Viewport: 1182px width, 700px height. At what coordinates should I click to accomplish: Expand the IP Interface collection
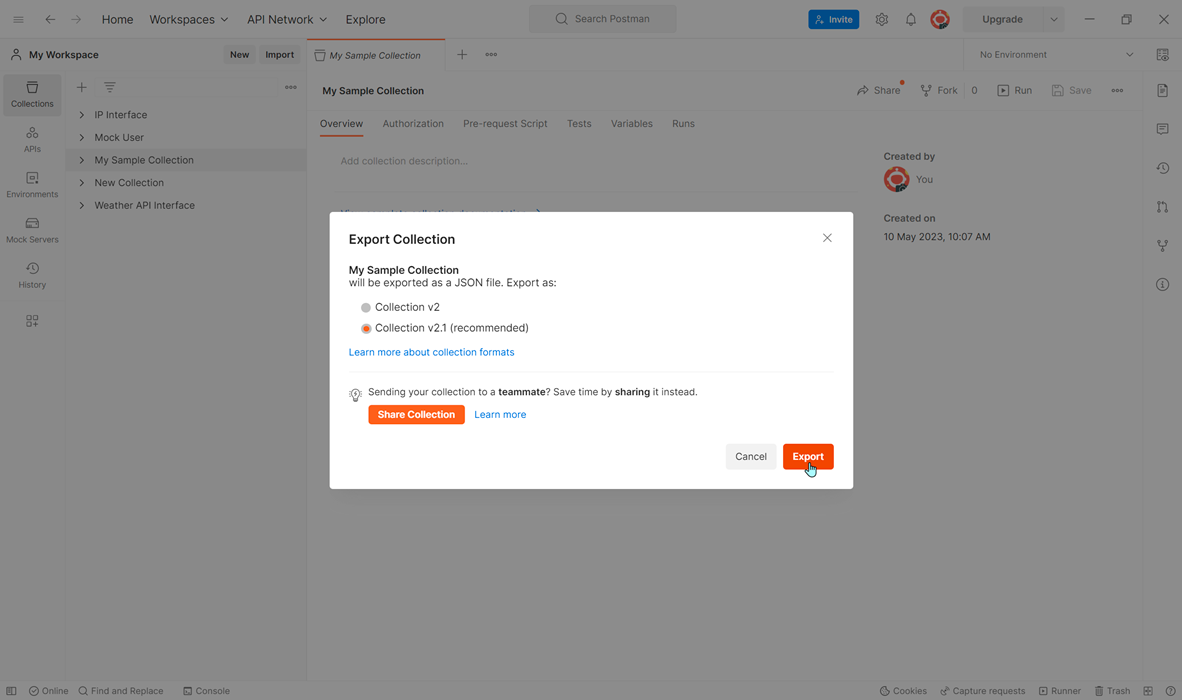[81, 115]
